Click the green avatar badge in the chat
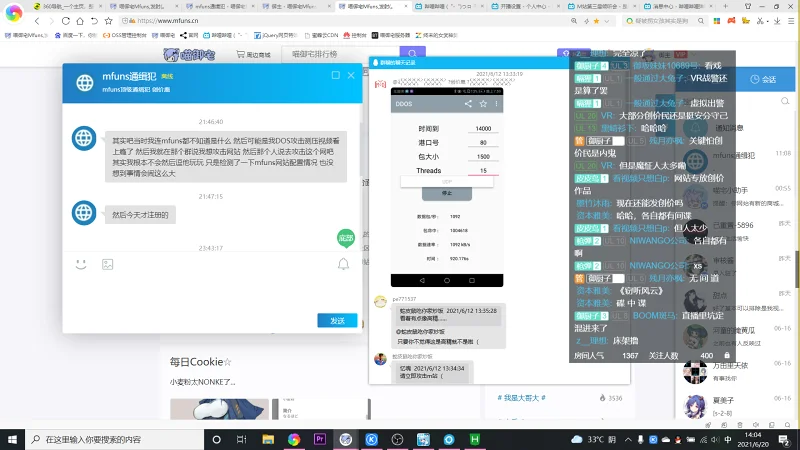Screen dimensions: 800x450 (x=346, y=238)
